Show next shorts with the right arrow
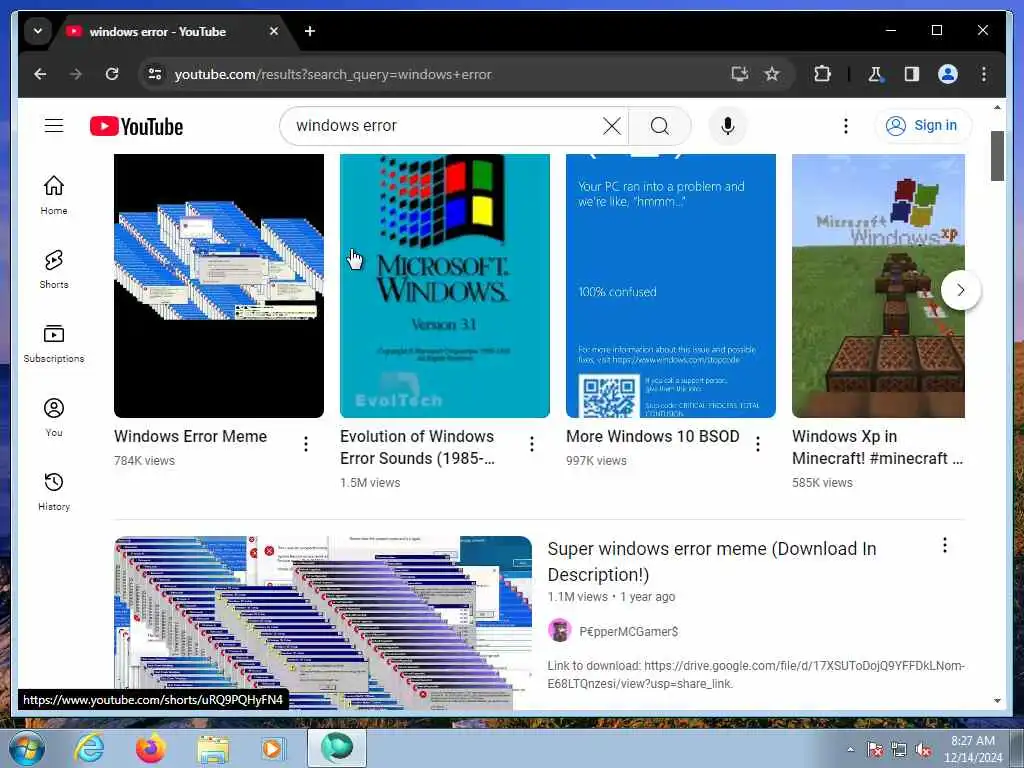The height and width of the screenshot is (768, 1024). (960, 290)
